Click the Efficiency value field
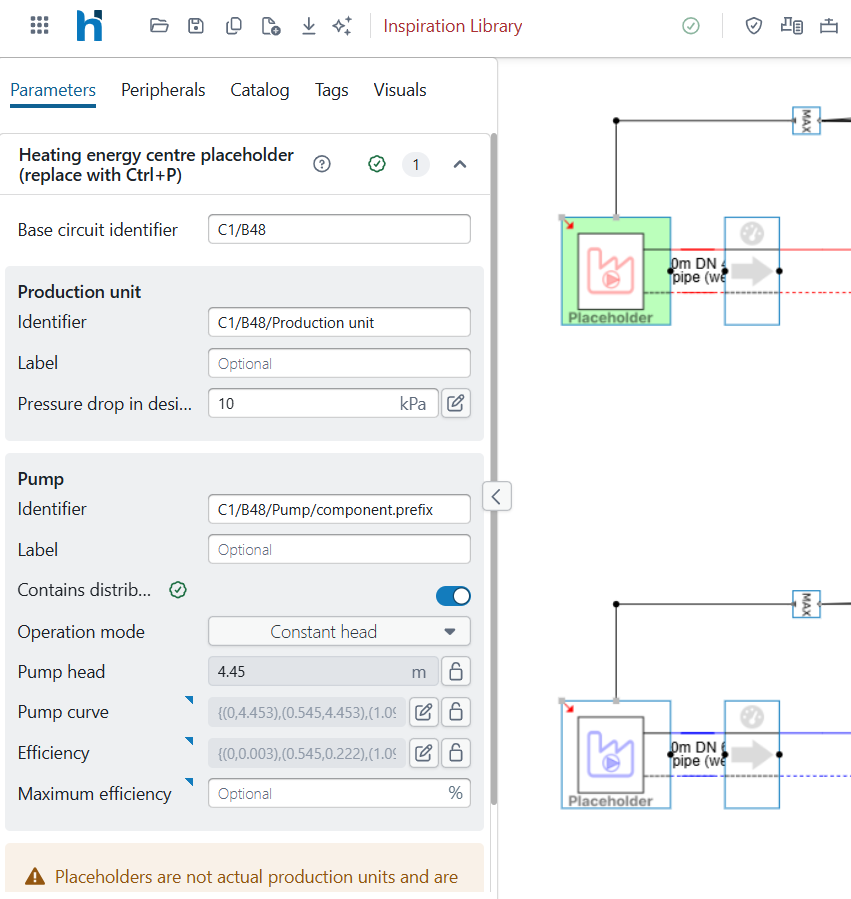The width and height of the screenshot is (851, 899). pyautogui.click(x=307, y=753)
